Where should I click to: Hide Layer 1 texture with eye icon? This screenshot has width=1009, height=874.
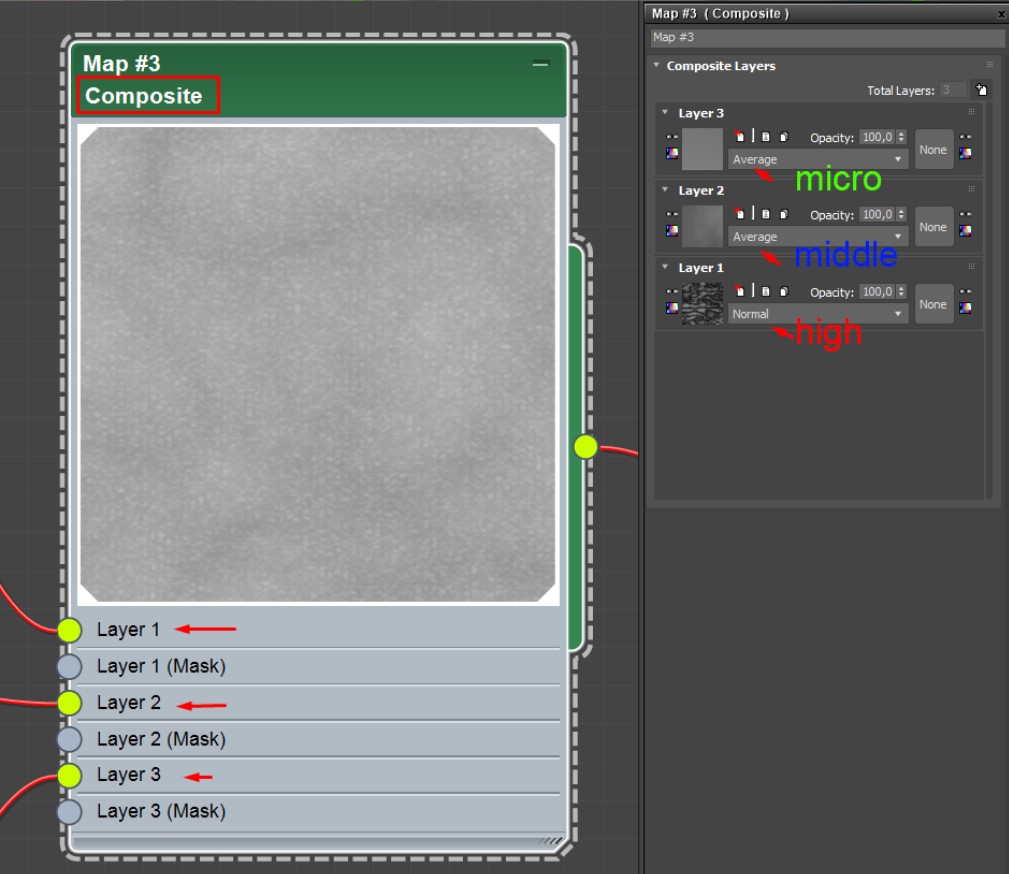click(672, 291)
